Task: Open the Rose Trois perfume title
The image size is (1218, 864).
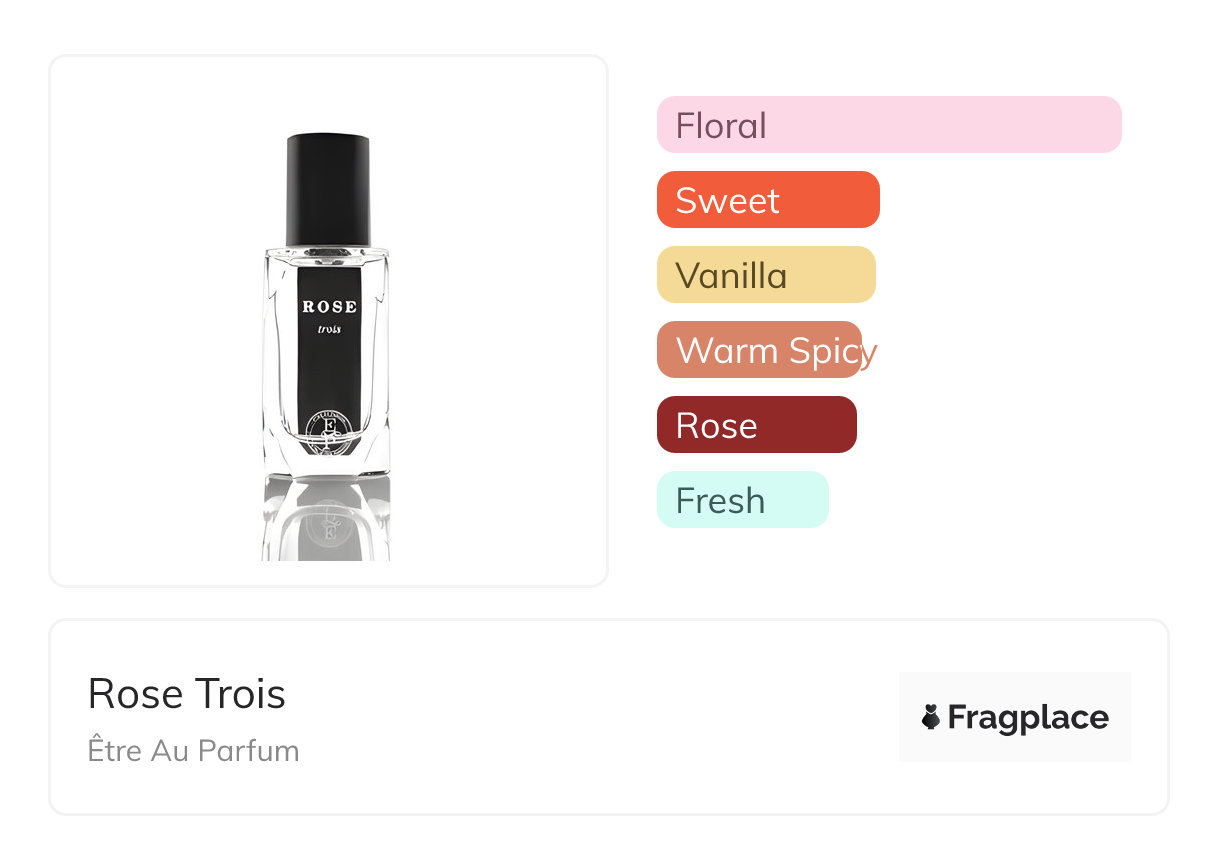Action: [187, 694]
